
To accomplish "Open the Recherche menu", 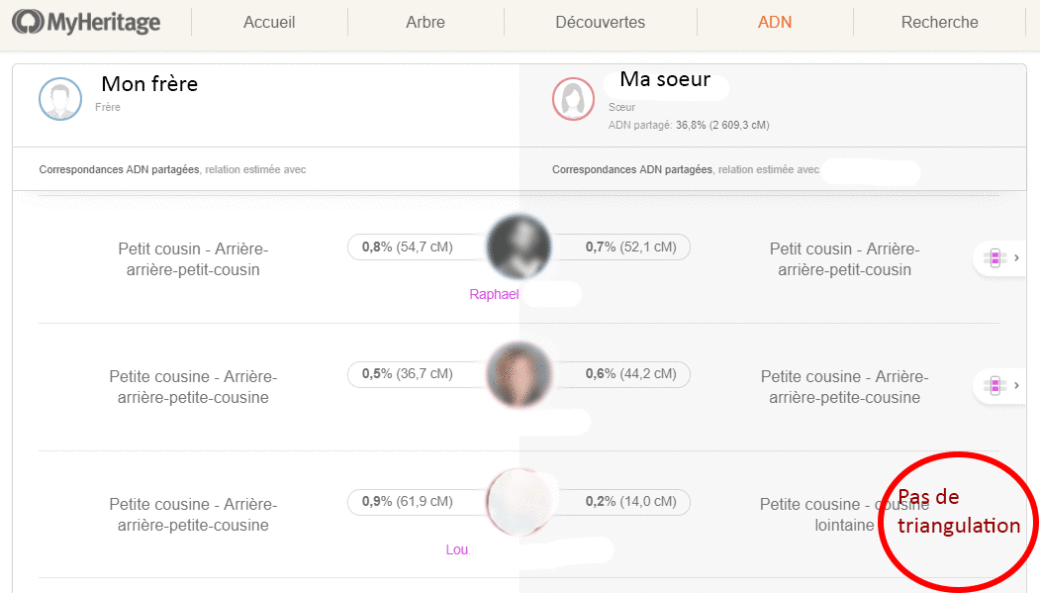I will 939,22.
